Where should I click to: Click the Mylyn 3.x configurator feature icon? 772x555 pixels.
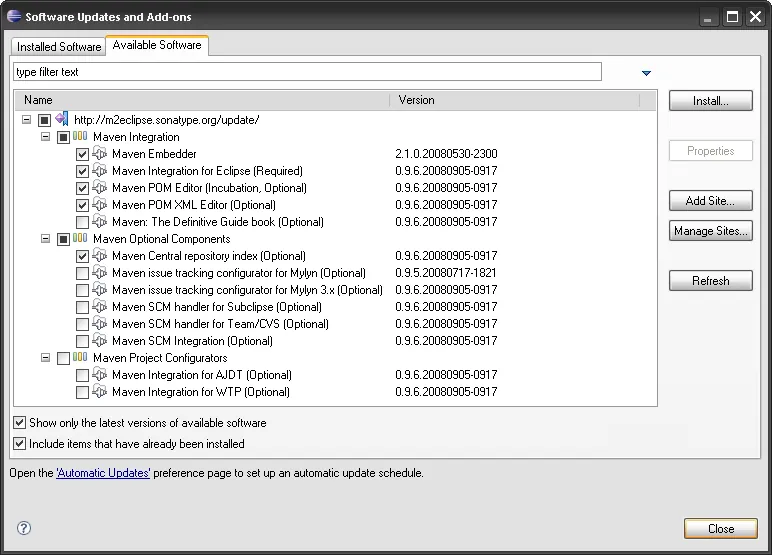click(99, 289)
